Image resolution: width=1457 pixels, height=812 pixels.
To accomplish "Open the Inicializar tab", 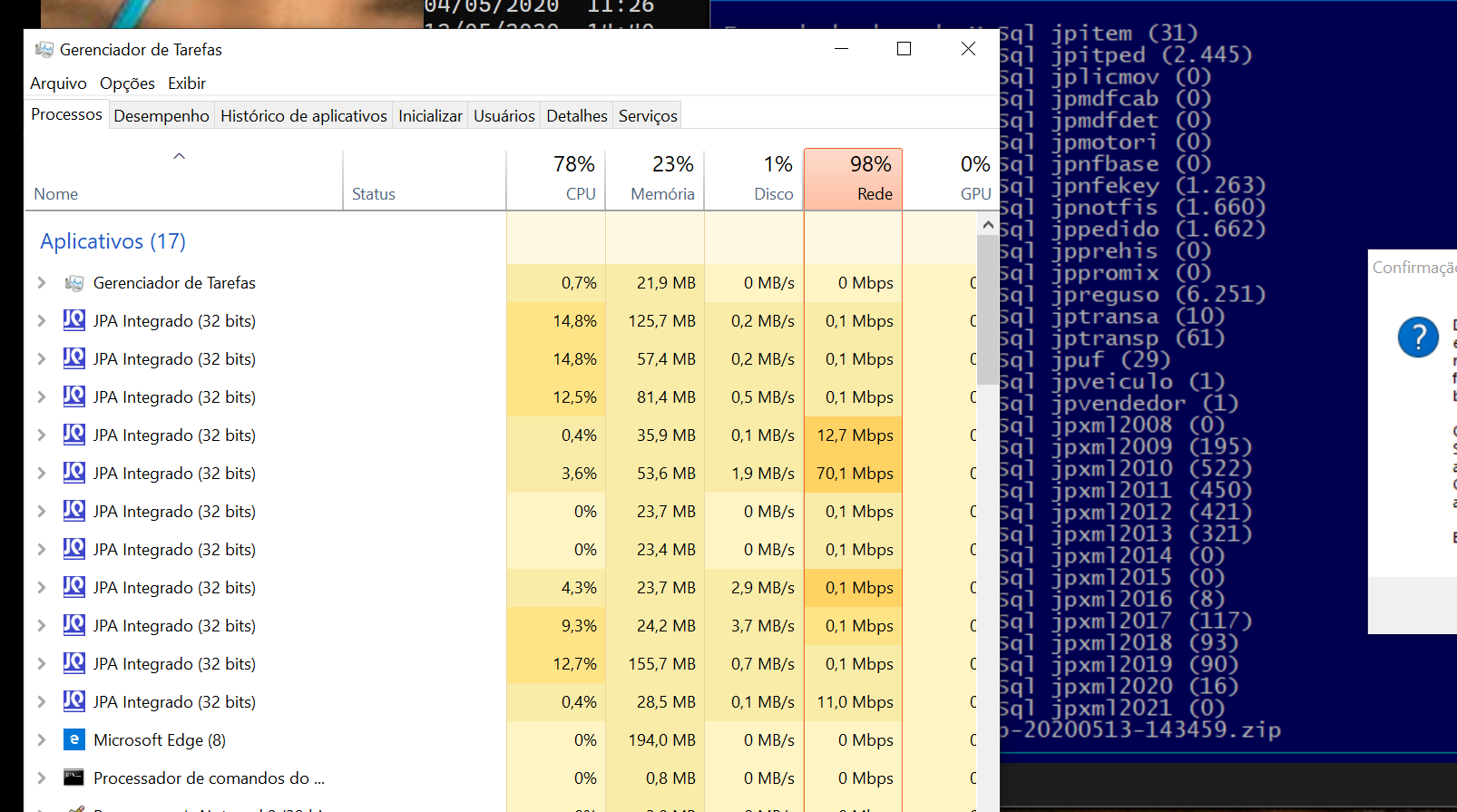I will (x=430, y=116).
